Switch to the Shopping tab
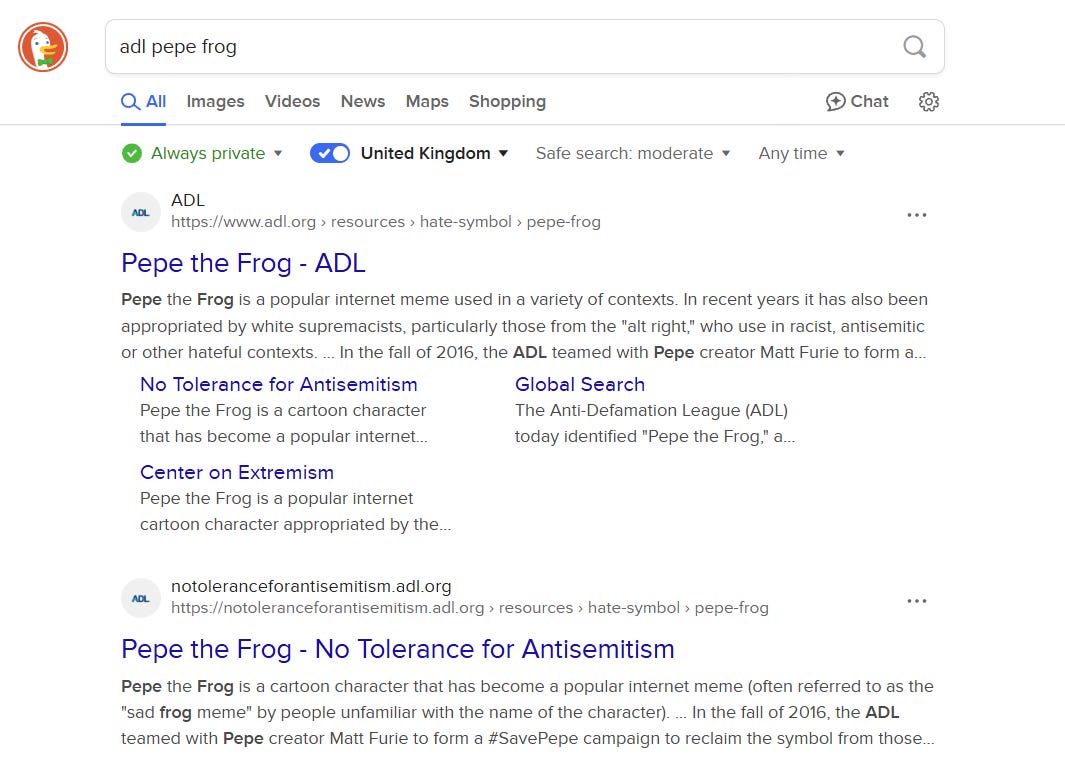 coord(507,102)
